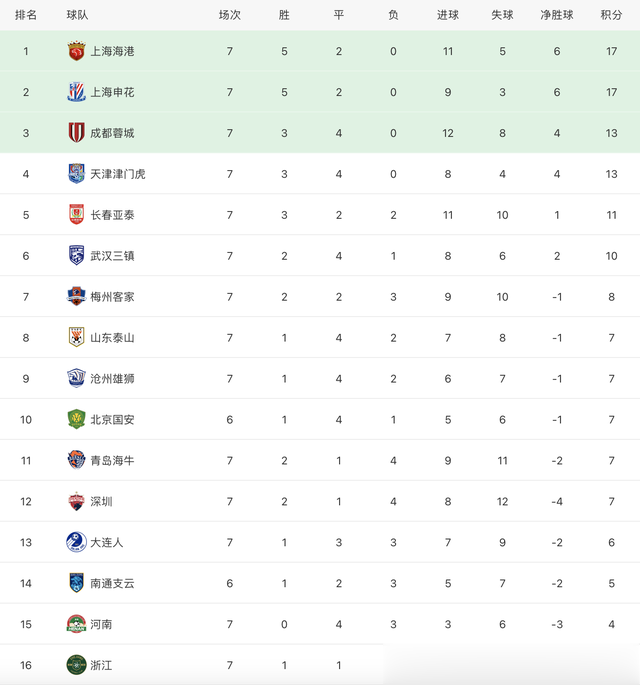Click the 上海申花 team crest
Image resolution: width=640 pixels, height=685 pixels.
coord(76,92)
